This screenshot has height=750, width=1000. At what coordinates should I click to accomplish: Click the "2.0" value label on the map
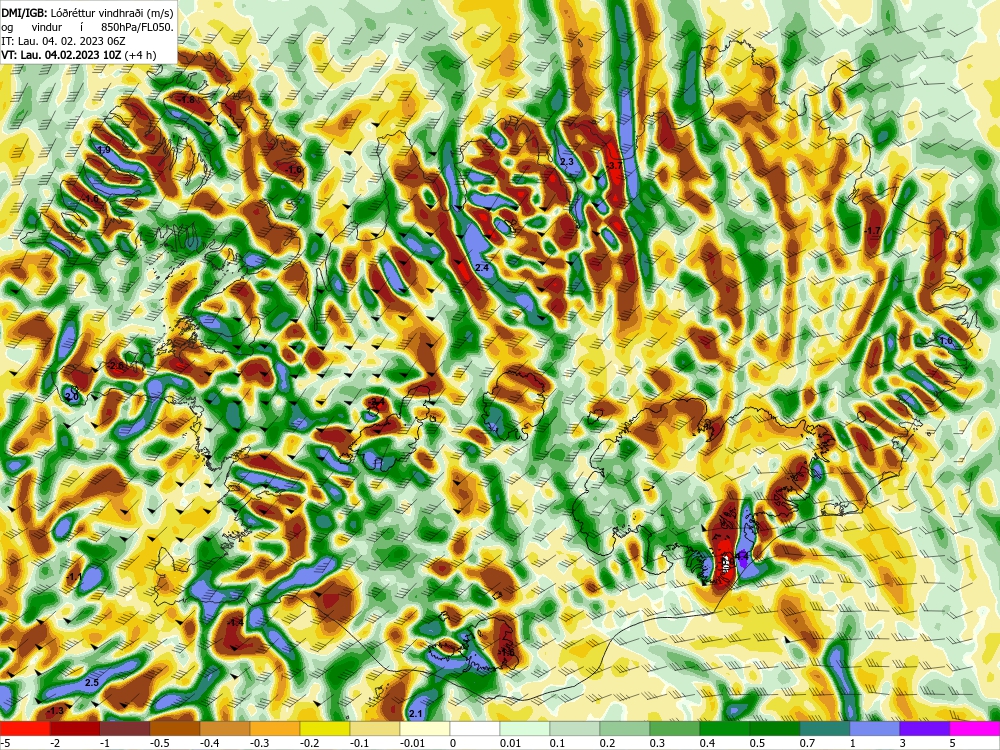click(x=72, y=397)
